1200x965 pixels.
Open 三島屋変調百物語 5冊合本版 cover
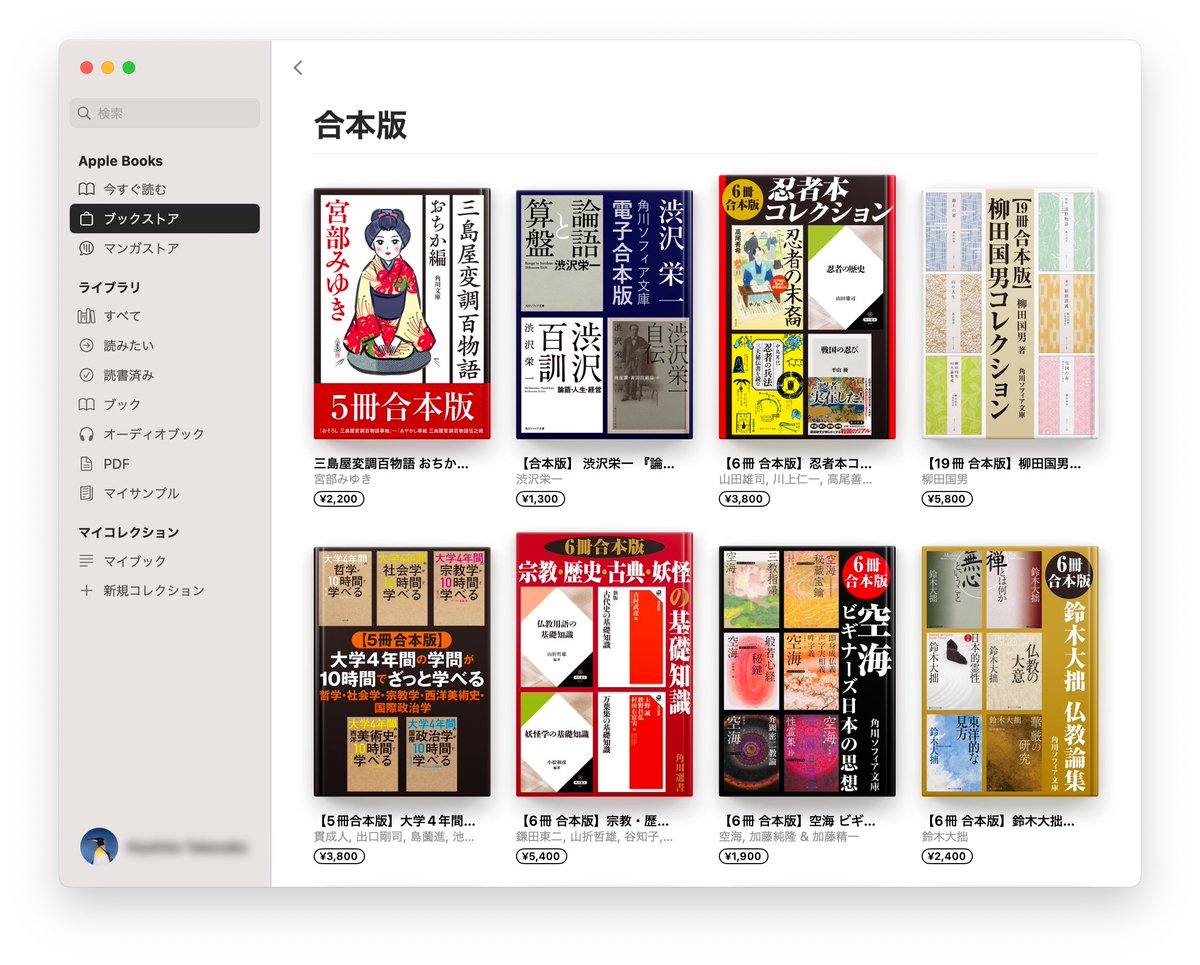[402, 313]
